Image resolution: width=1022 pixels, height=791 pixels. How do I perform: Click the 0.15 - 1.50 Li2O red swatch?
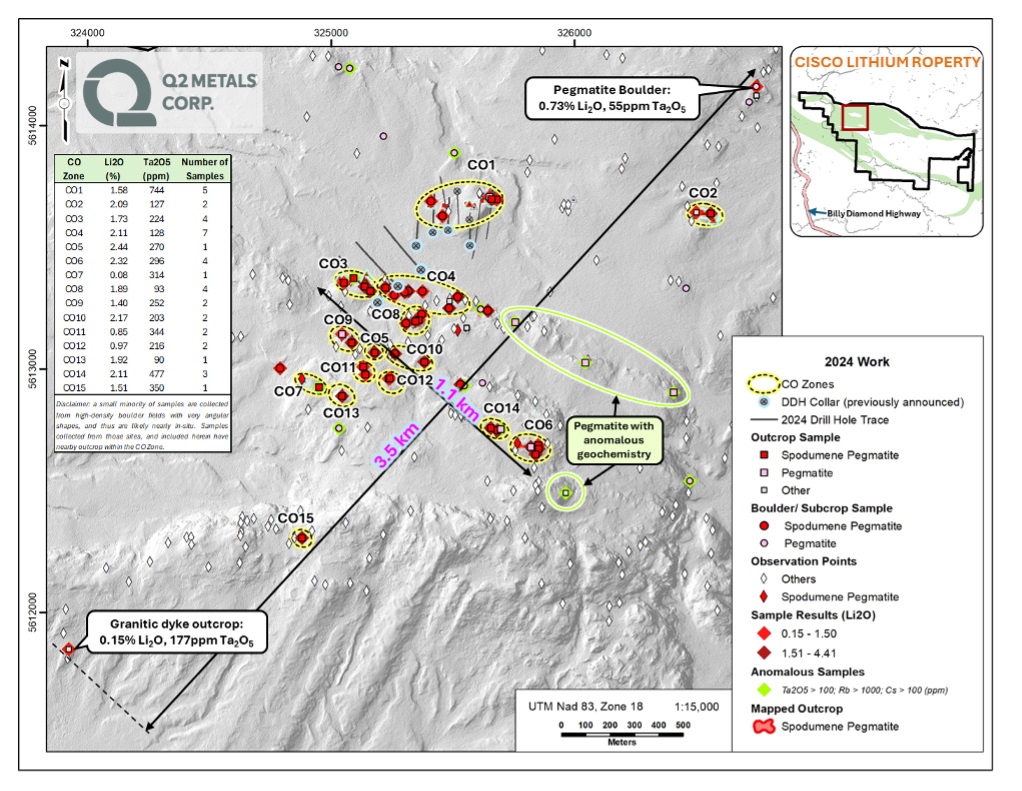(764, 633)
